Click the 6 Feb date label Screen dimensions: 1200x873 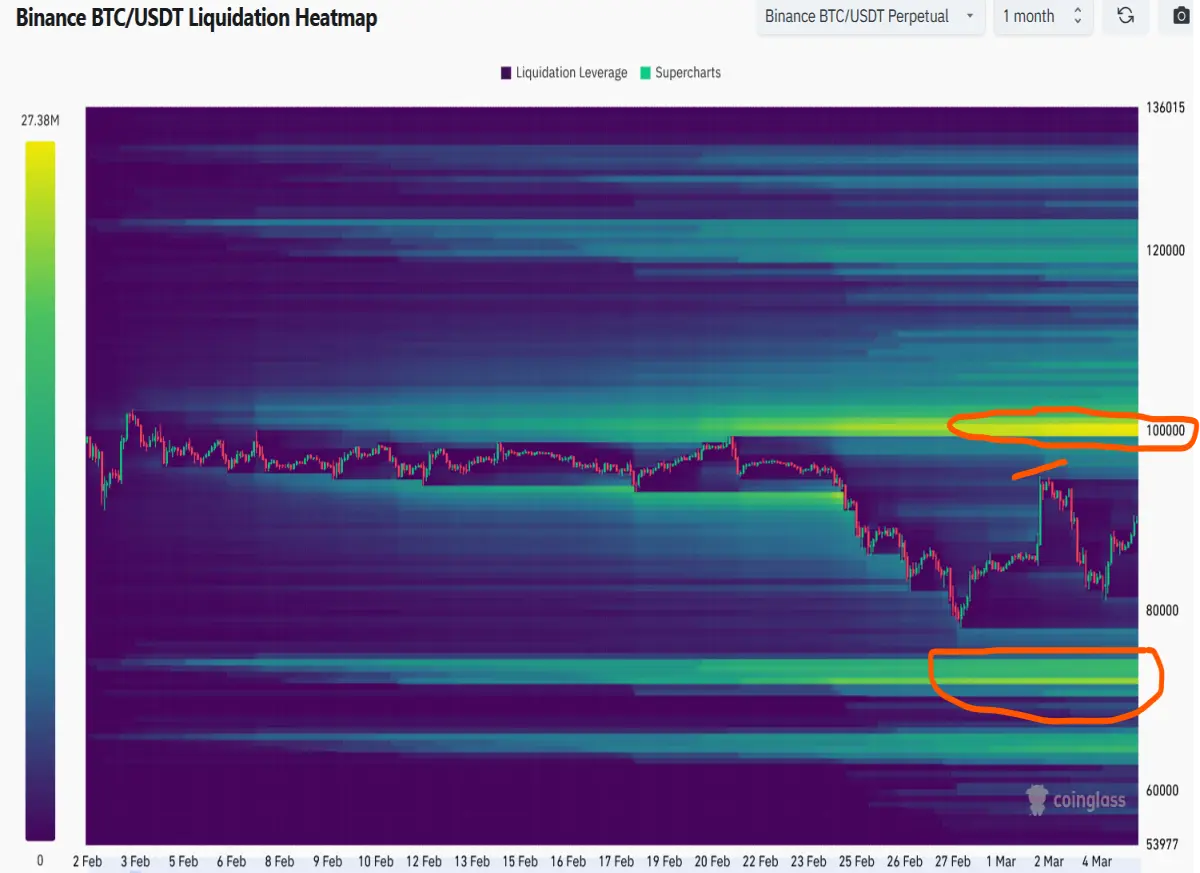pyautogui.click(x=231, y=861)
